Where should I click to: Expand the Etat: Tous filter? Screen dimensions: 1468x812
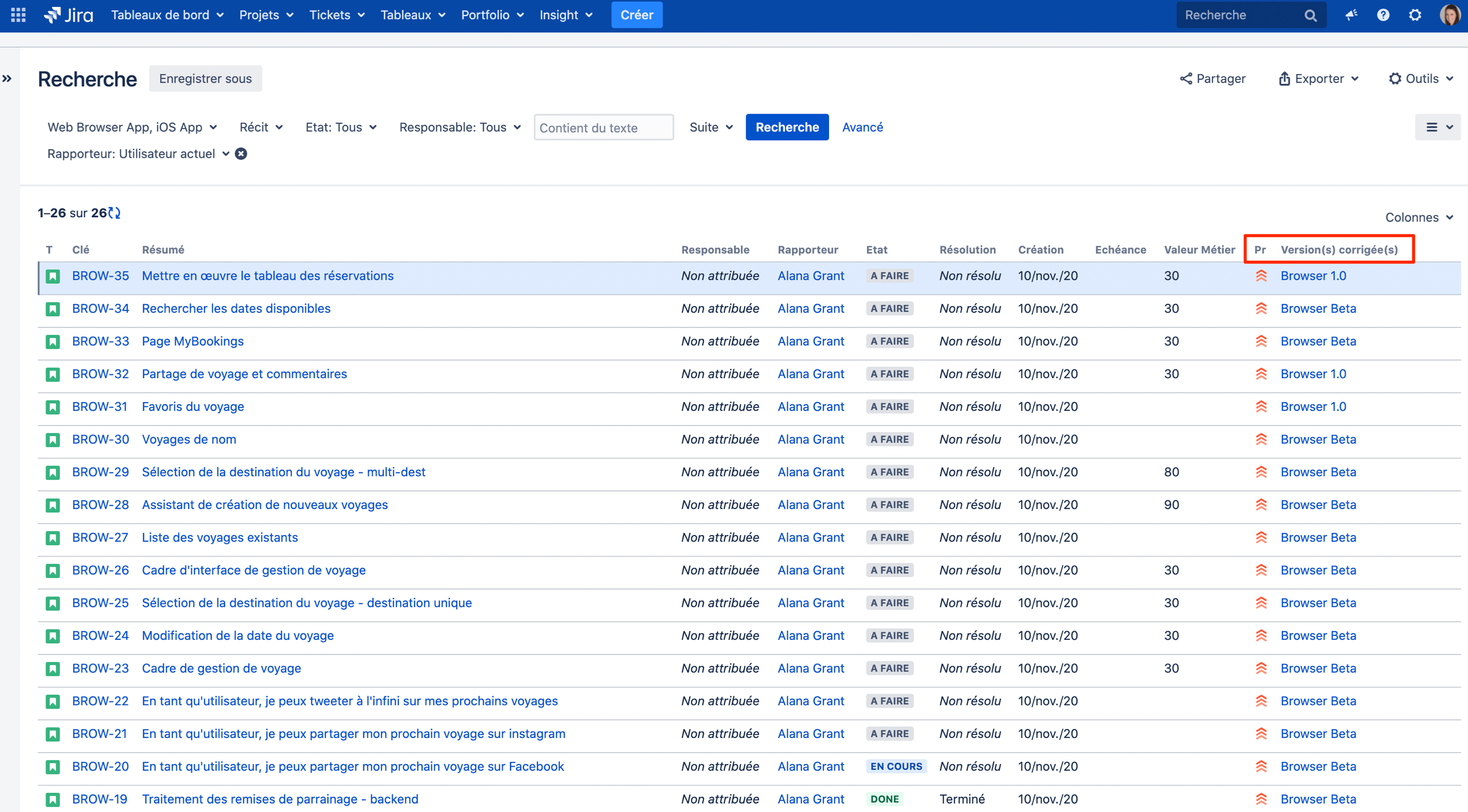[x=341, y=127]
